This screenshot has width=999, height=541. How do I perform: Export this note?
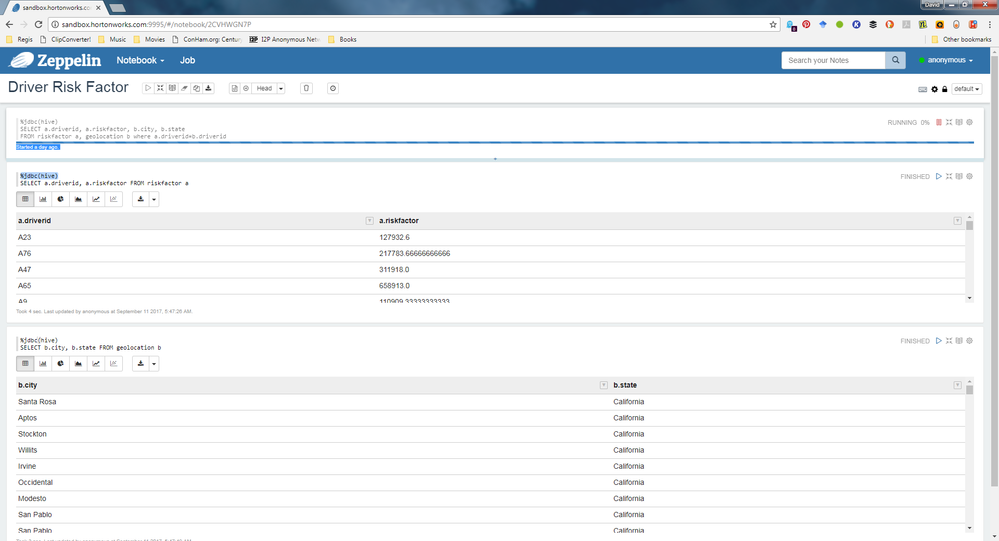pos(208,89)
